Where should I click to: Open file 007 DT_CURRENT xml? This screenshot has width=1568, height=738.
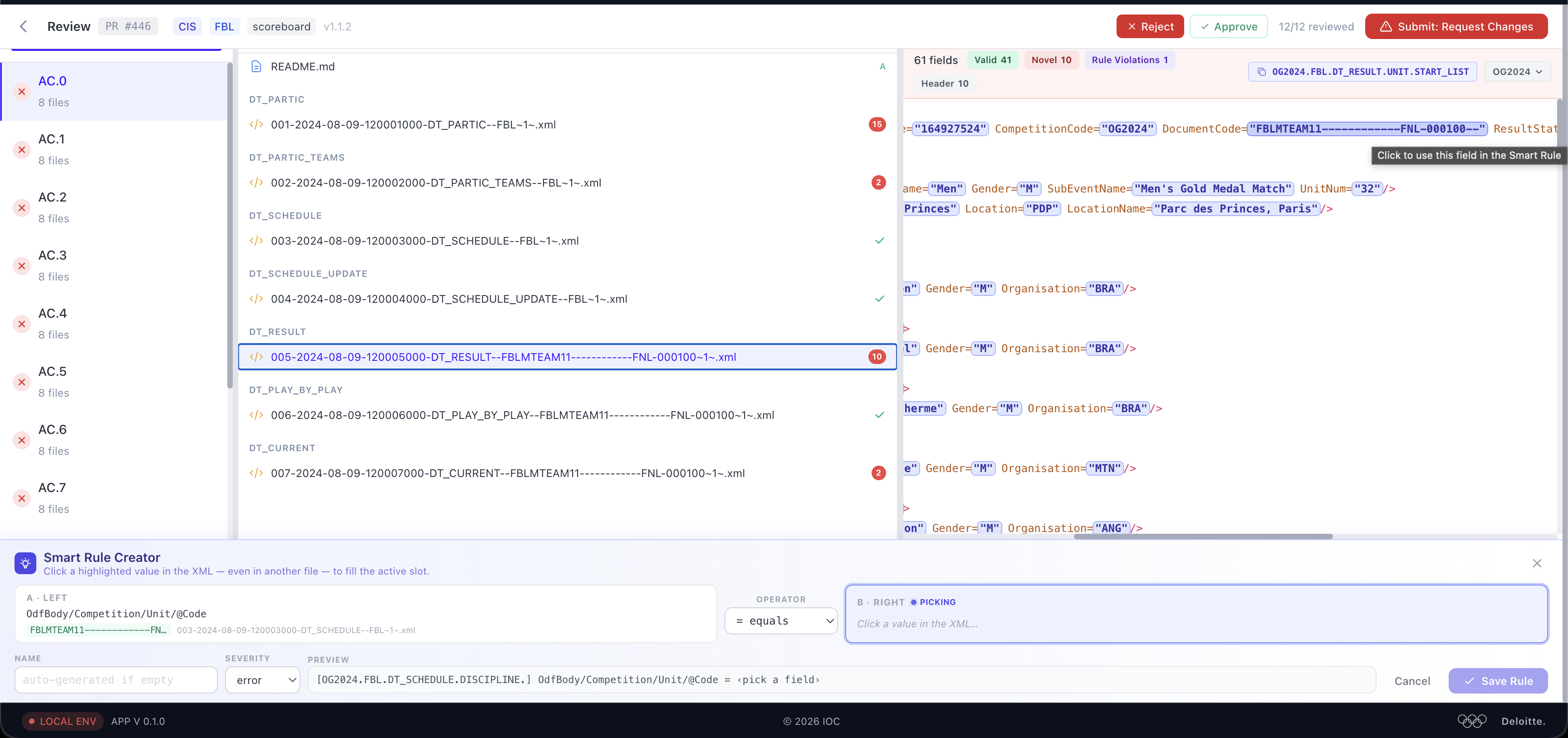coord(567,473)
